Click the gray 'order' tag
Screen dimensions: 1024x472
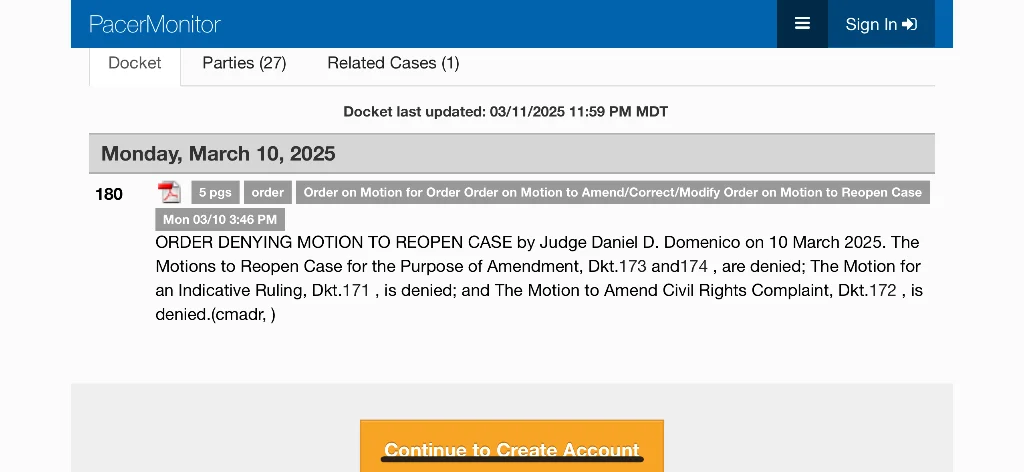[268, 193]
